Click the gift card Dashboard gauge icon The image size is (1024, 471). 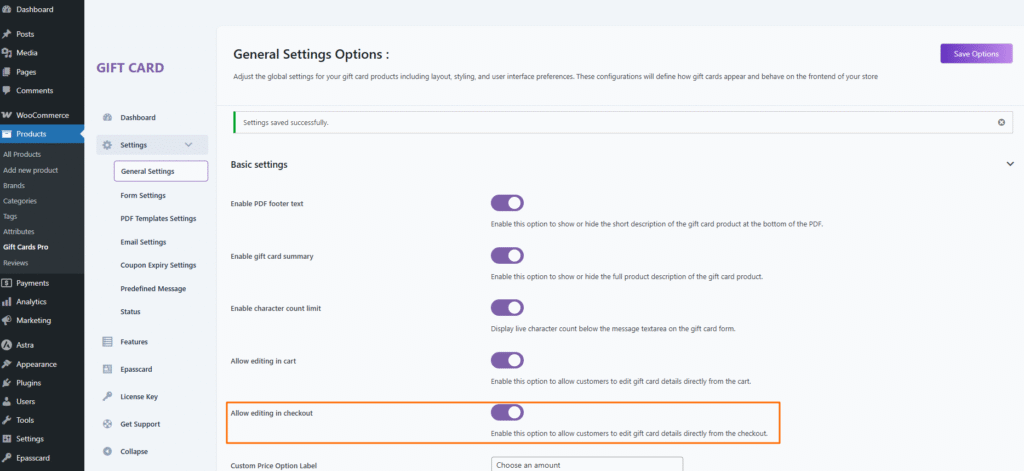107,118
